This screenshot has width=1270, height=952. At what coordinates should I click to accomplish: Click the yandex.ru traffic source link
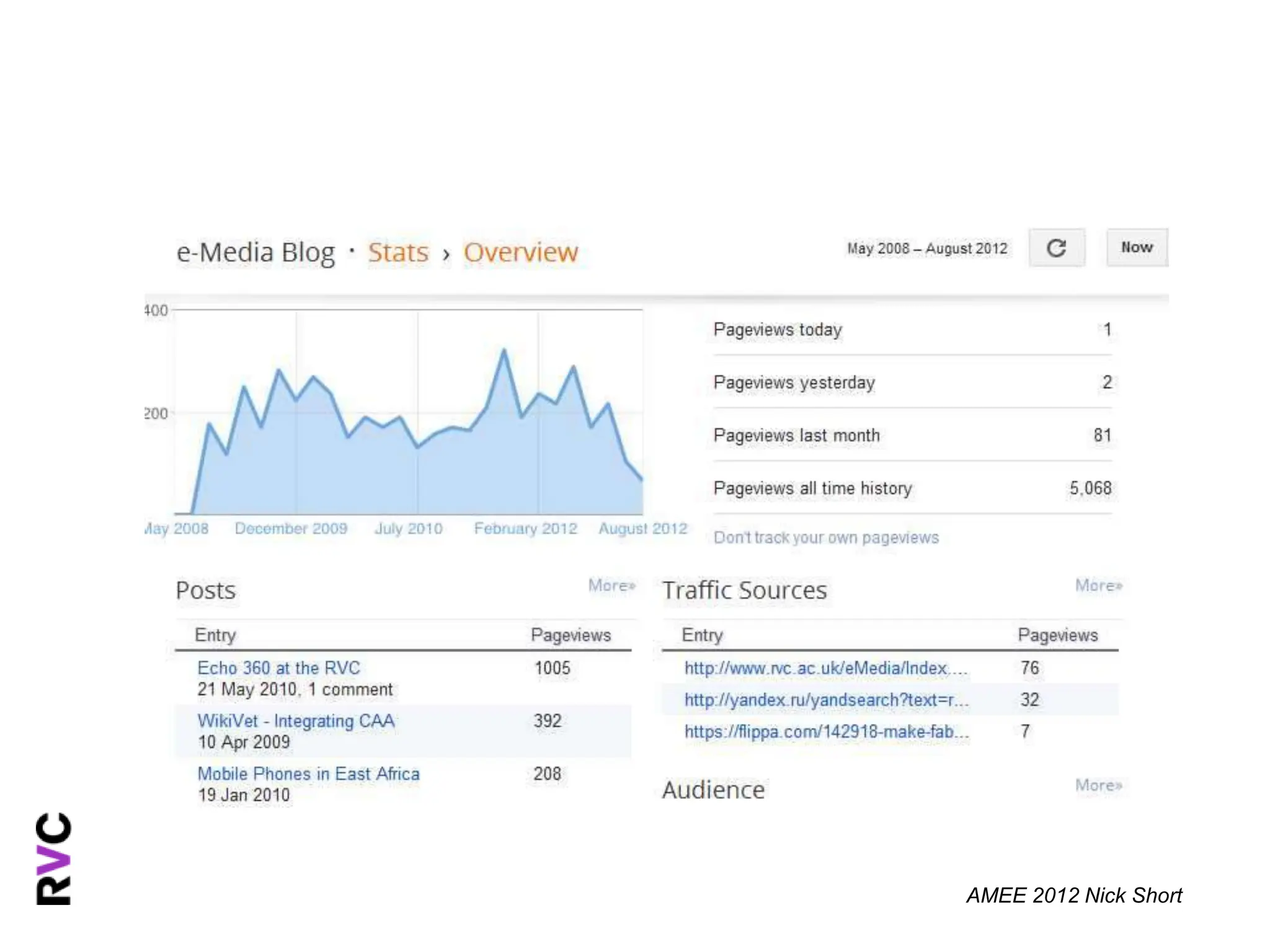point(826,700)
